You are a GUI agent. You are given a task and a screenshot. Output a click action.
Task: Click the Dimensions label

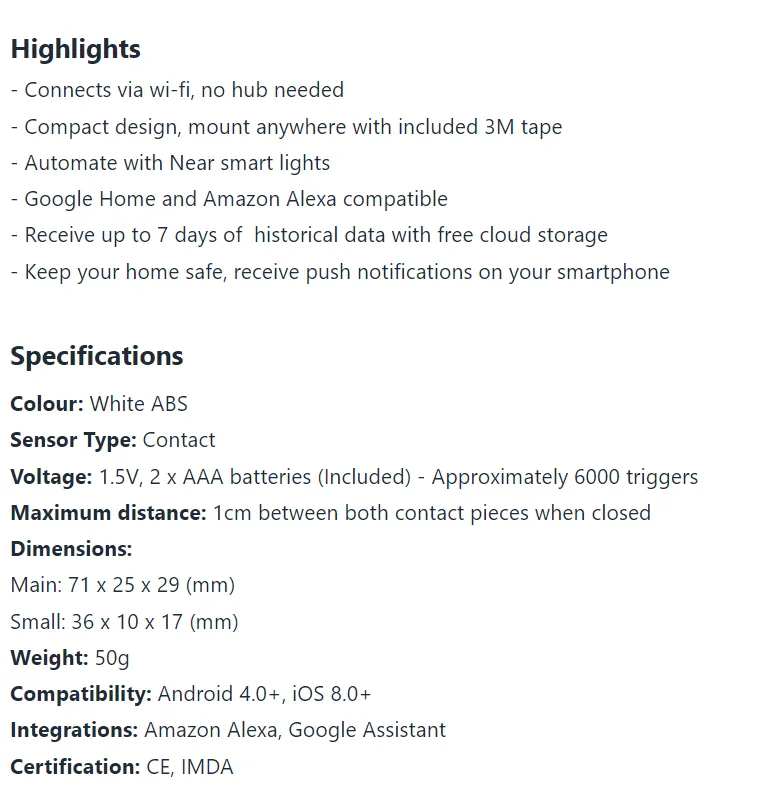click(71, 549)
